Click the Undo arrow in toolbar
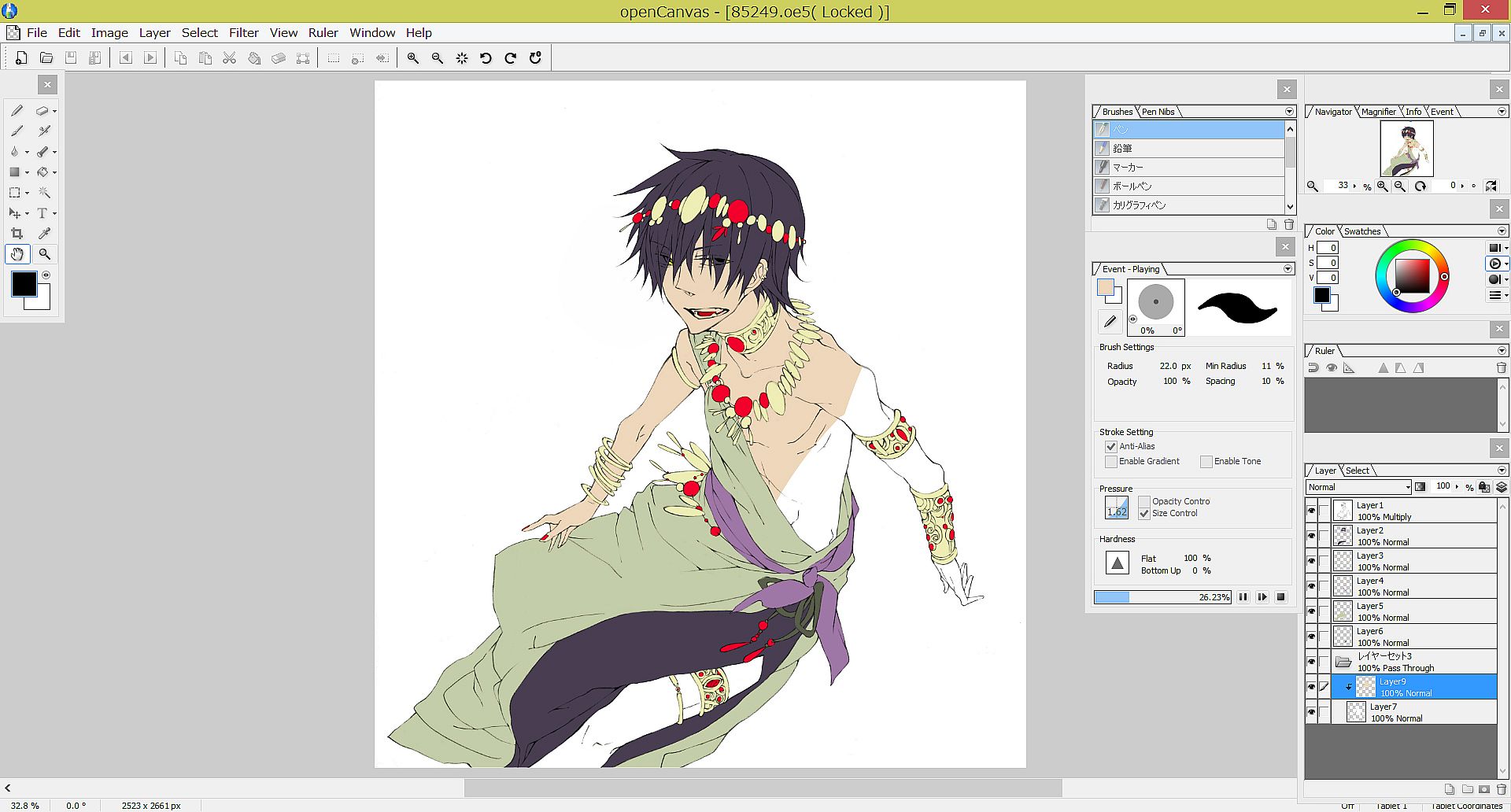Screen dimensions: 1511x812 point(486,58)
